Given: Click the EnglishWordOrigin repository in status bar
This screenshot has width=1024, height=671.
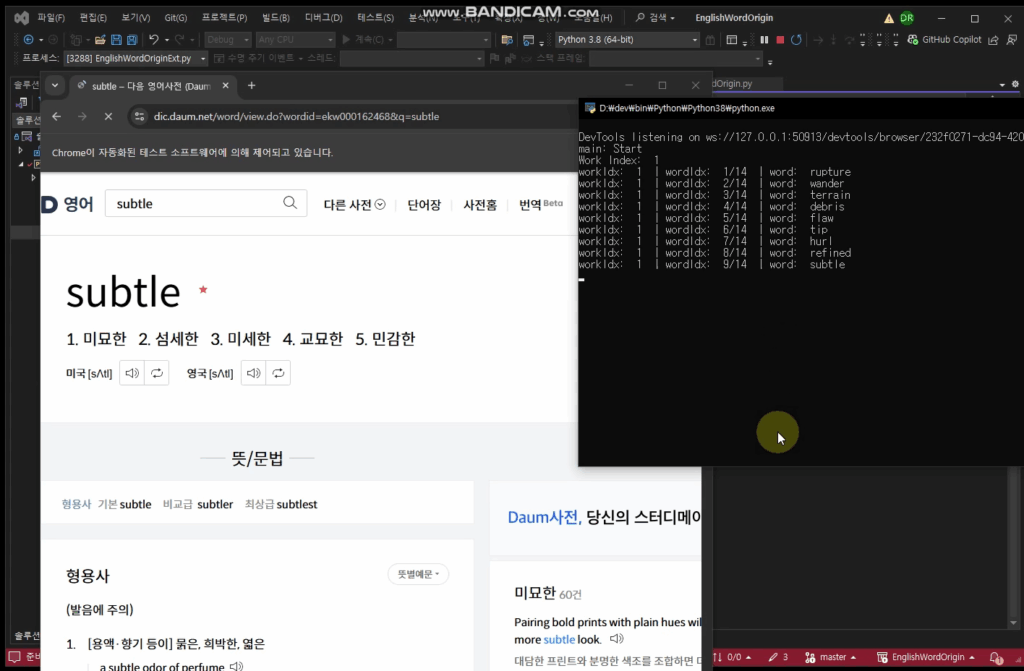Looking at the screenshot, I should coord(925,657).
